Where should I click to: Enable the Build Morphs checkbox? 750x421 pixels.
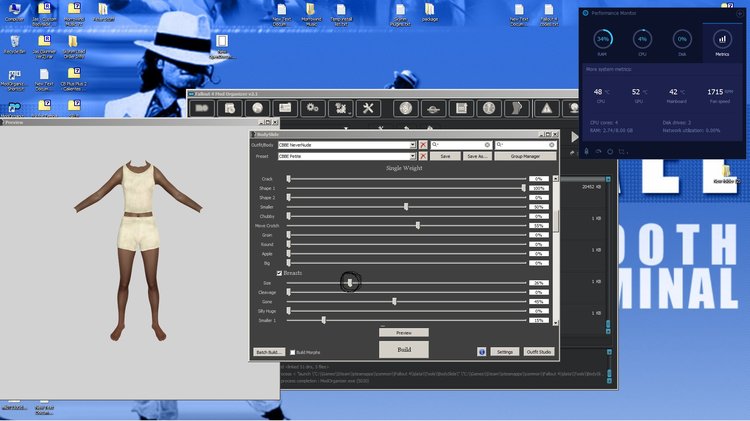point(293,352)
